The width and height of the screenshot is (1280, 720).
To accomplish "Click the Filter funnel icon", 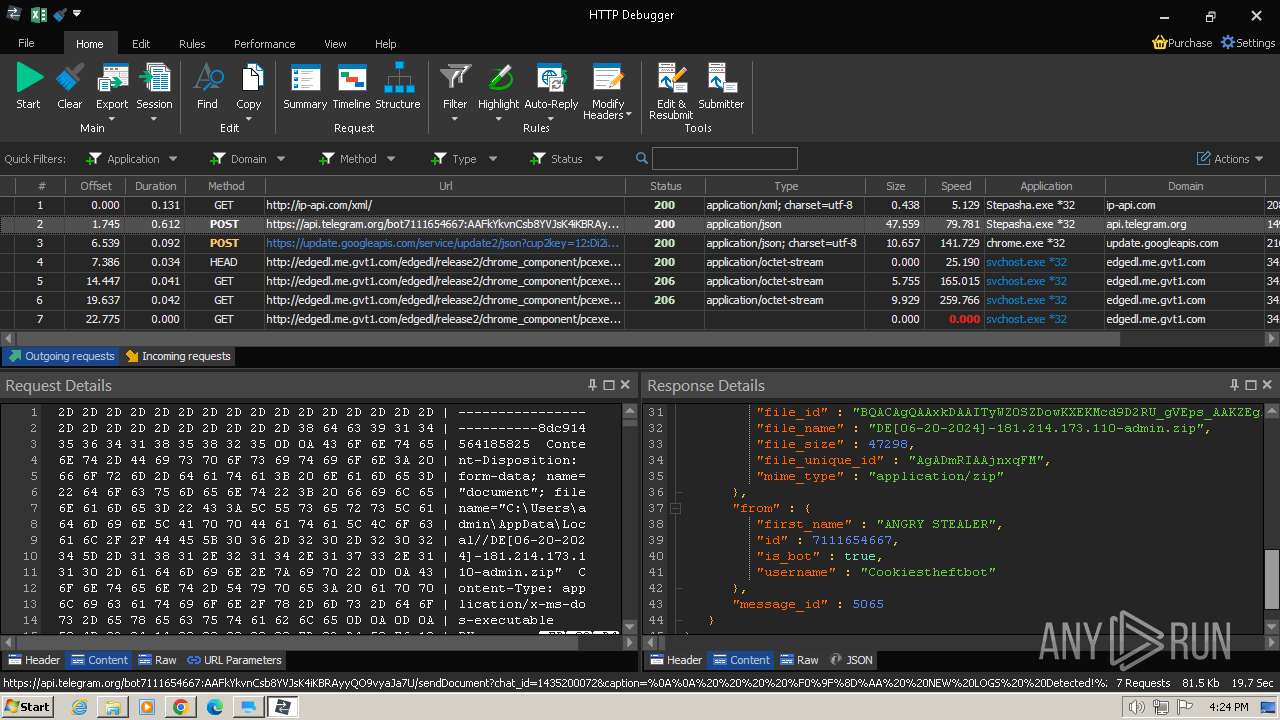I will pyautogui.click(x=455, y=78).
